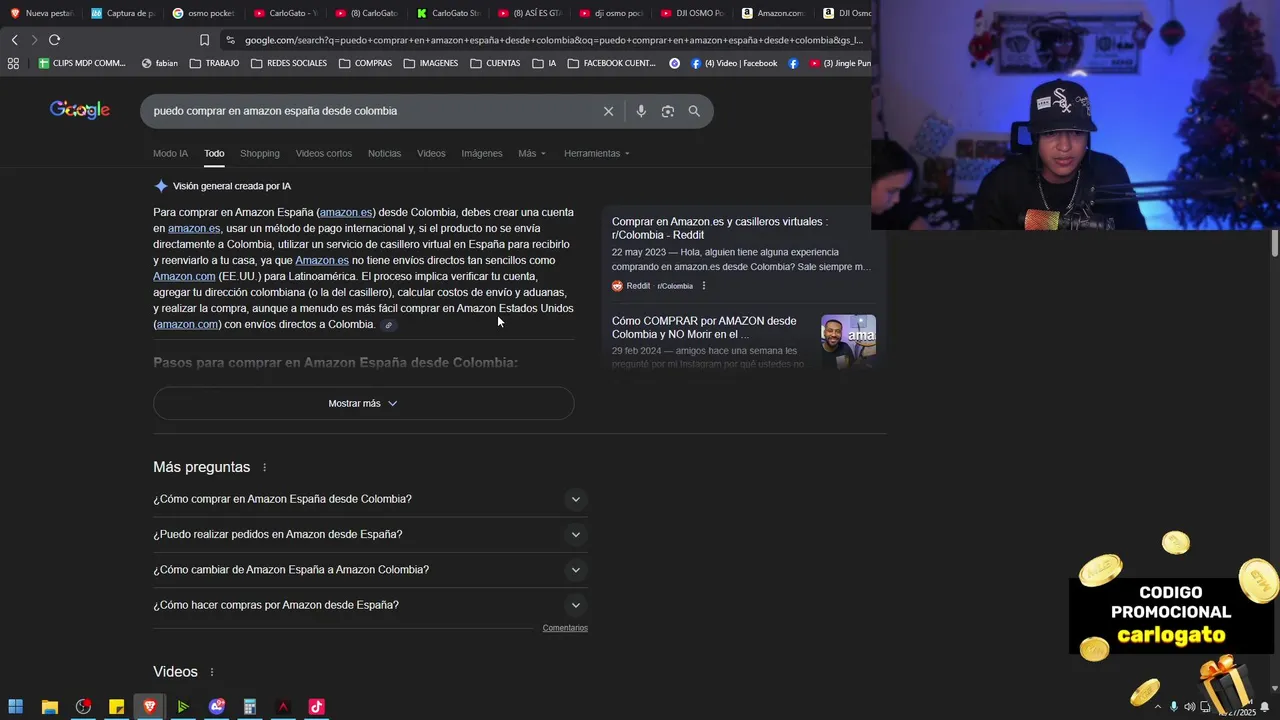Screen dimensions: 1280x720
Task: Reload the current page
Action: (x=54, y=40)
